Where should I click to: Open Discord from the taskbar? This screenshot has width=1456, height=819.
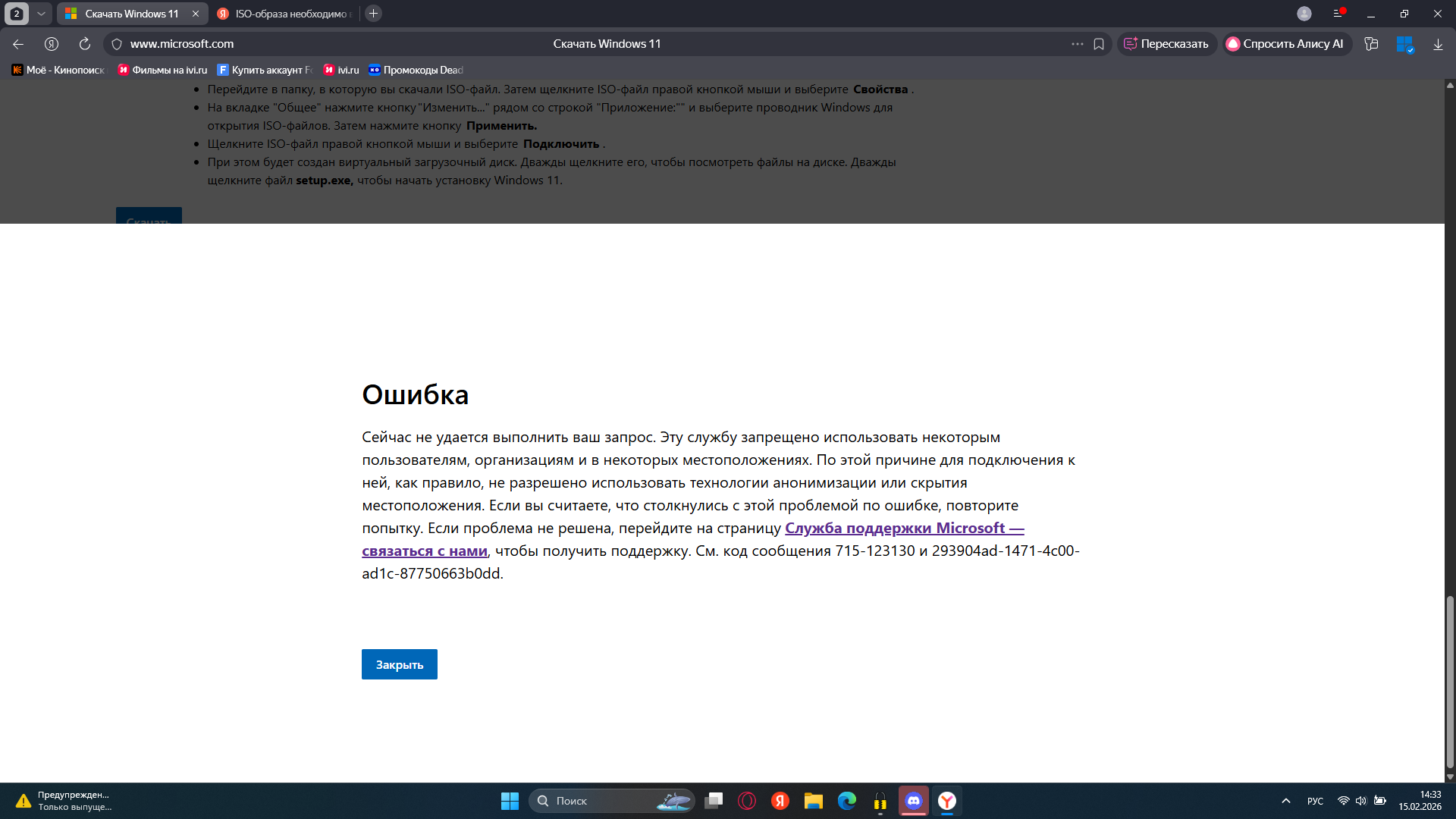914,801
